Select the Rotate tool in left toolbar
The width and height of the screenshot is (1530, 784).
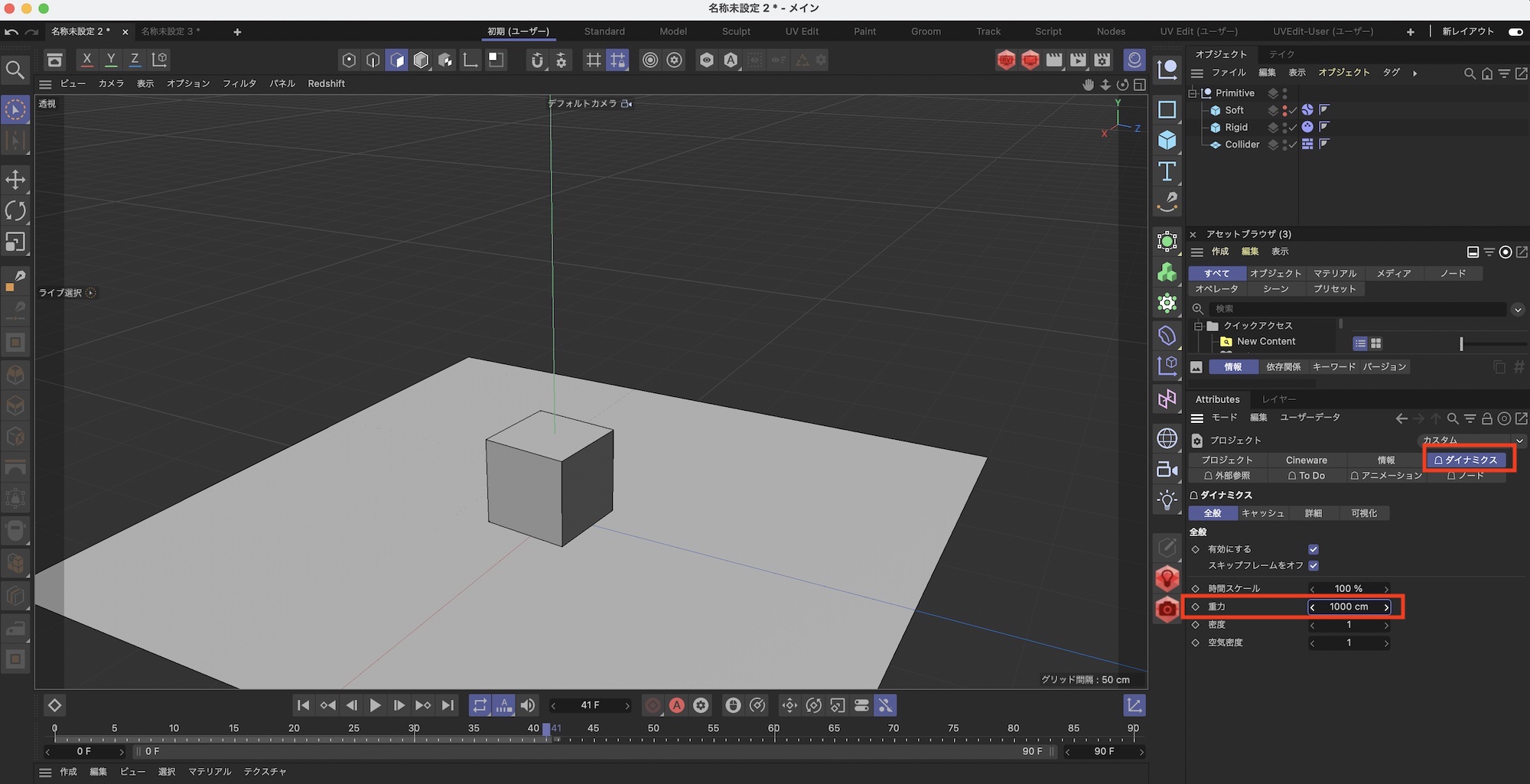[x=15, y=211]
